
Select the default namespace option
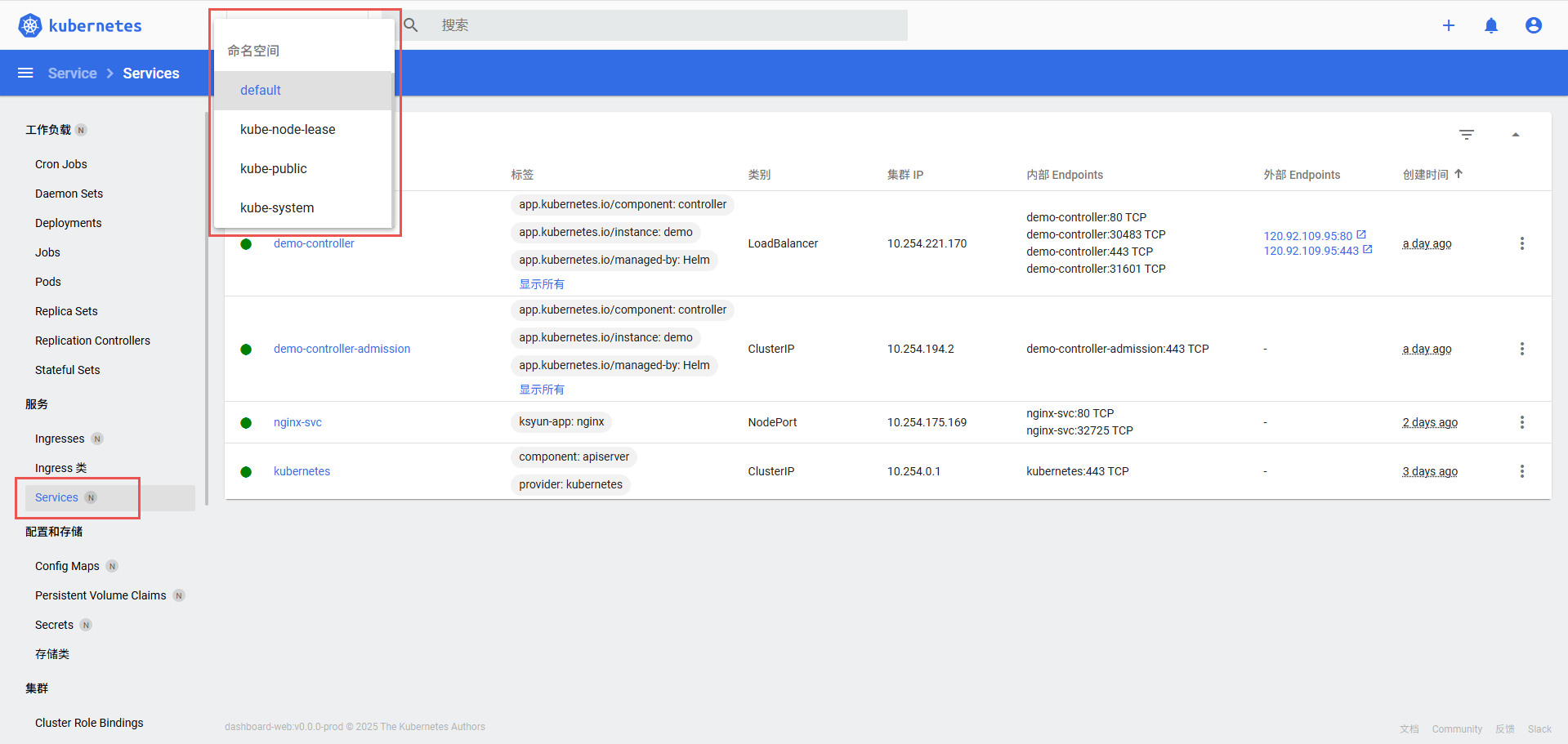261,91
